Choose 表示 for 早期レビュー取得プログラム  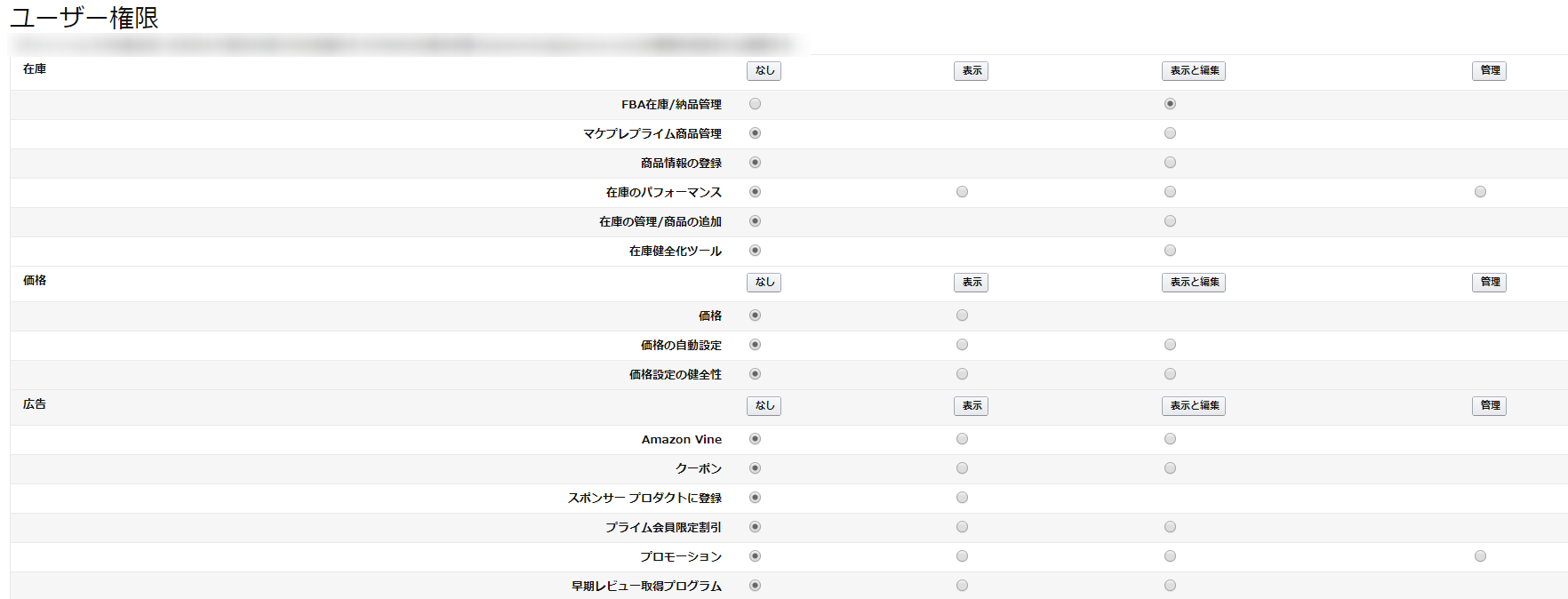click(962, 586)
